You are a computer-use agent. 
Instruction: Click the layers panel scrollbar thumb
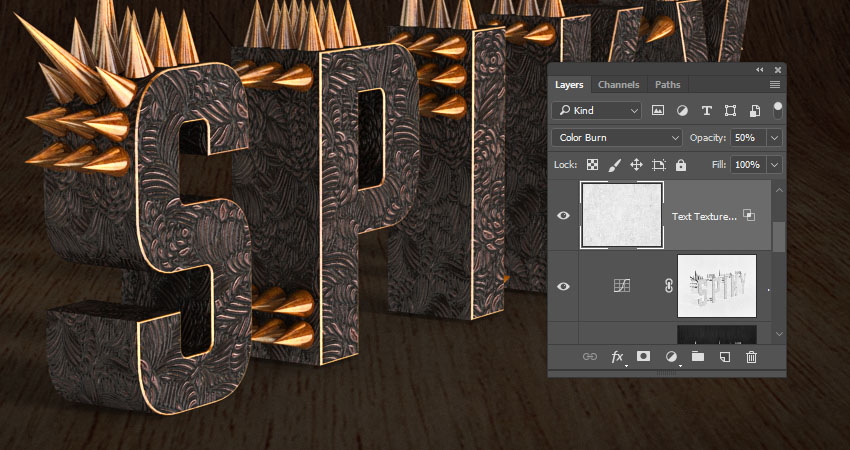(x=779, y=237)
